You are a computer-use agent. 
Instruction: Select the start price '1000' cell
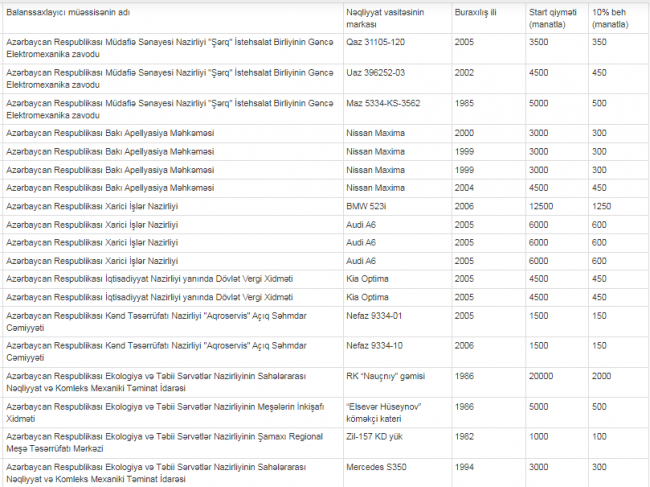pos(557,443)
